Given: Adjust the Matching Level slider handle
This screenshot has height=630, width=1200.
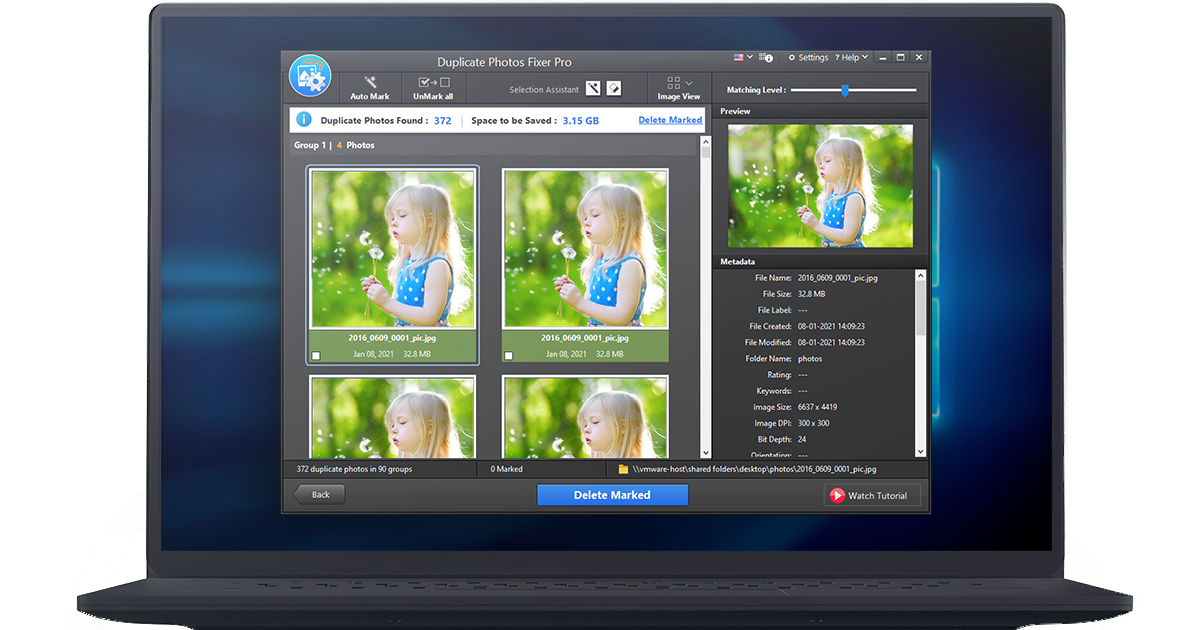Looking at the screenshot, I should click(x=845, y=90).
